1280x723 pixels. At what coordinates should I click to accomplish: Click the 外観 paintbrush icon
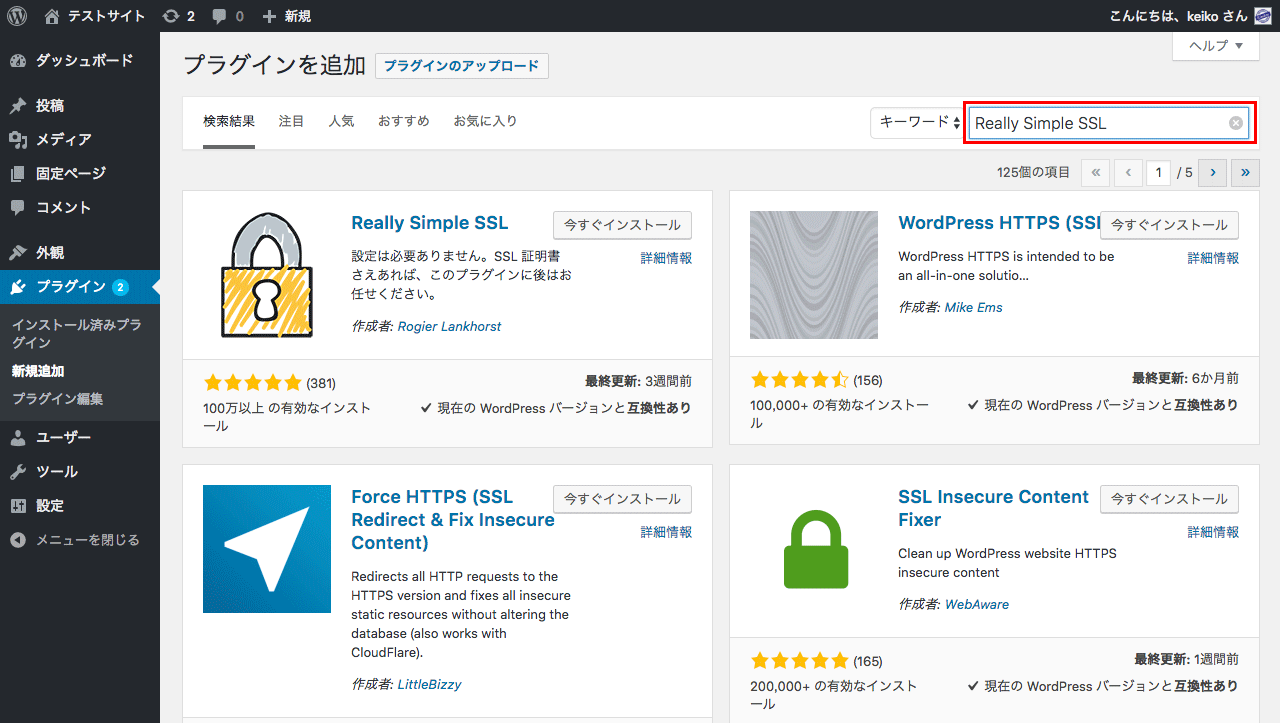(x=18, y=253)
